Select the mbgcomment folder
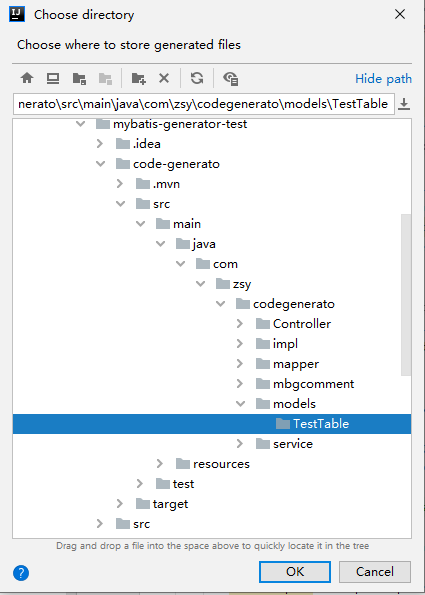425x595 pixels. point(305,384)
